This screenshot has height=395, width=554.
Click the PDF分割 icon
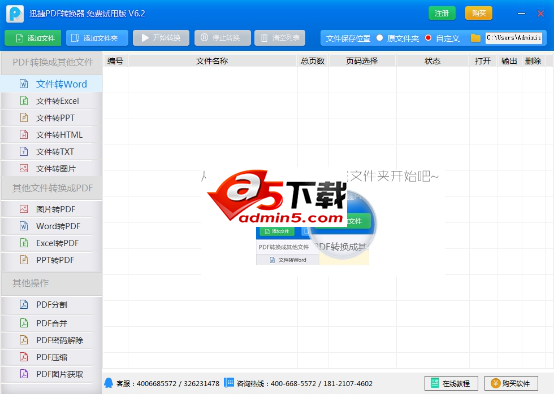[24, 305]
